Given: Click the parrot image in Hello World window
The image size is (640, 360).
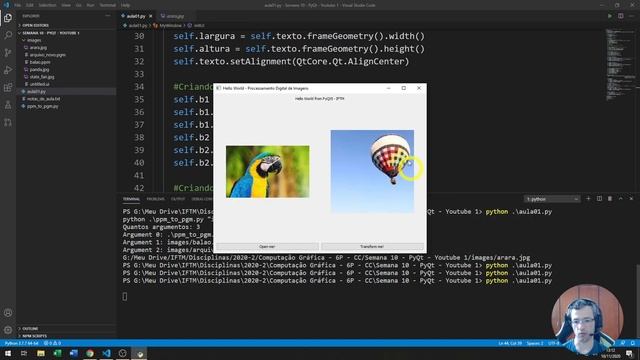Looking at the screenshot, I should point(268,172).
